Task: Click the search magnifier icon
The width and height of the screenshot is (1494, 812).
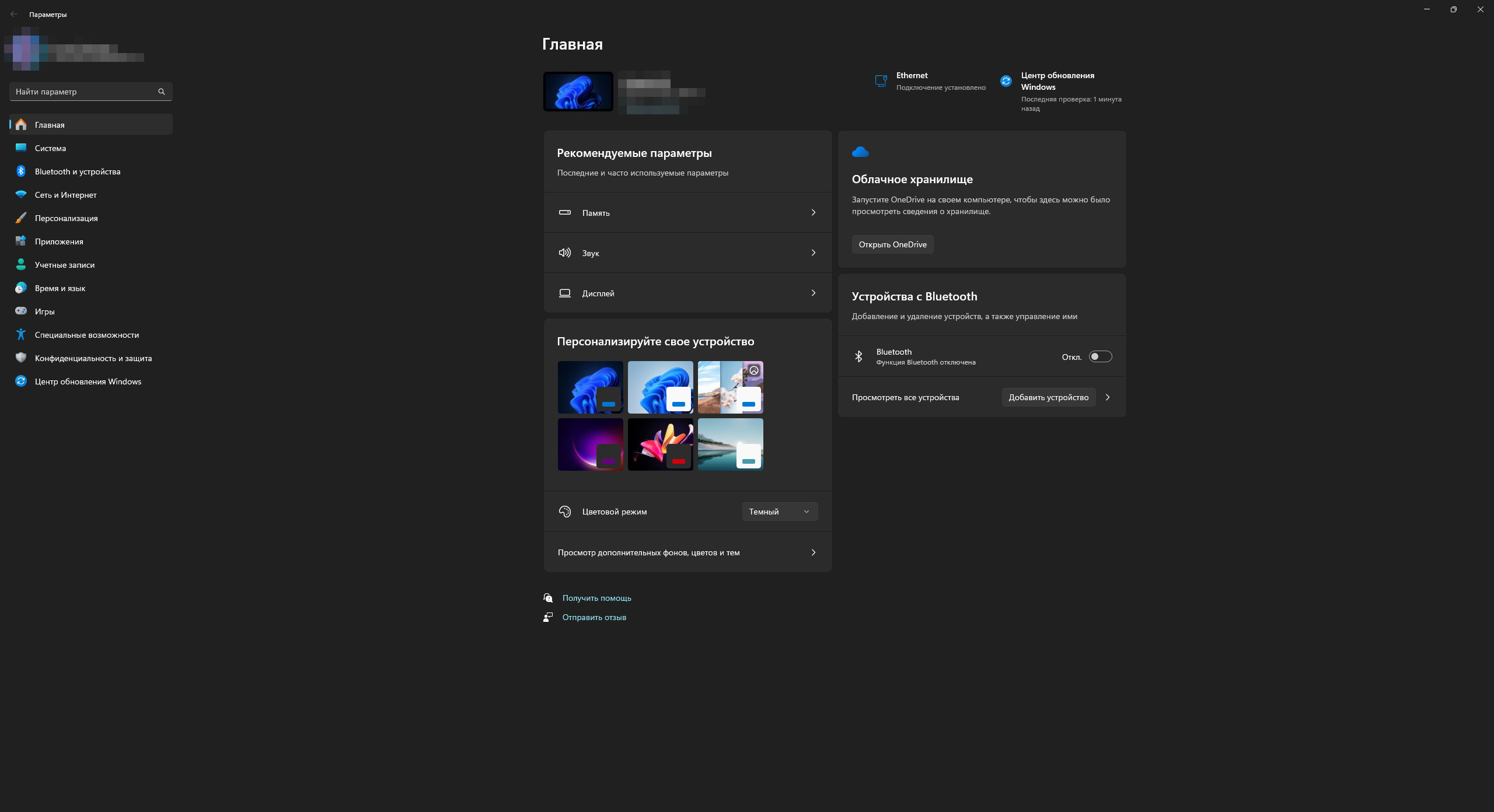Action: click(x=162, y=92)
